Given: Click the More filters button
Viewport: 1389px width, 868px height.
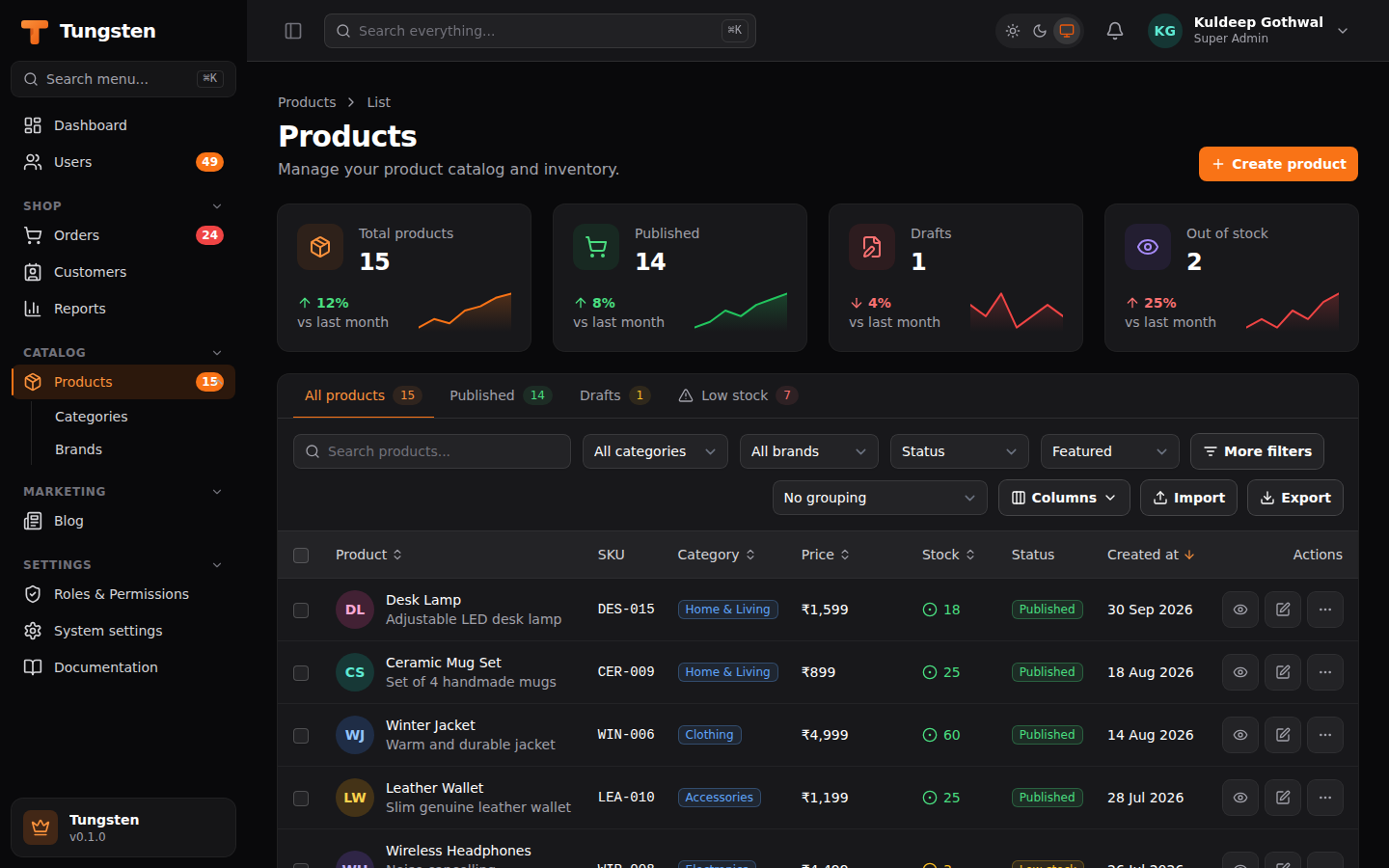Looking at the screenshot, I should (x=1257, y=451).
